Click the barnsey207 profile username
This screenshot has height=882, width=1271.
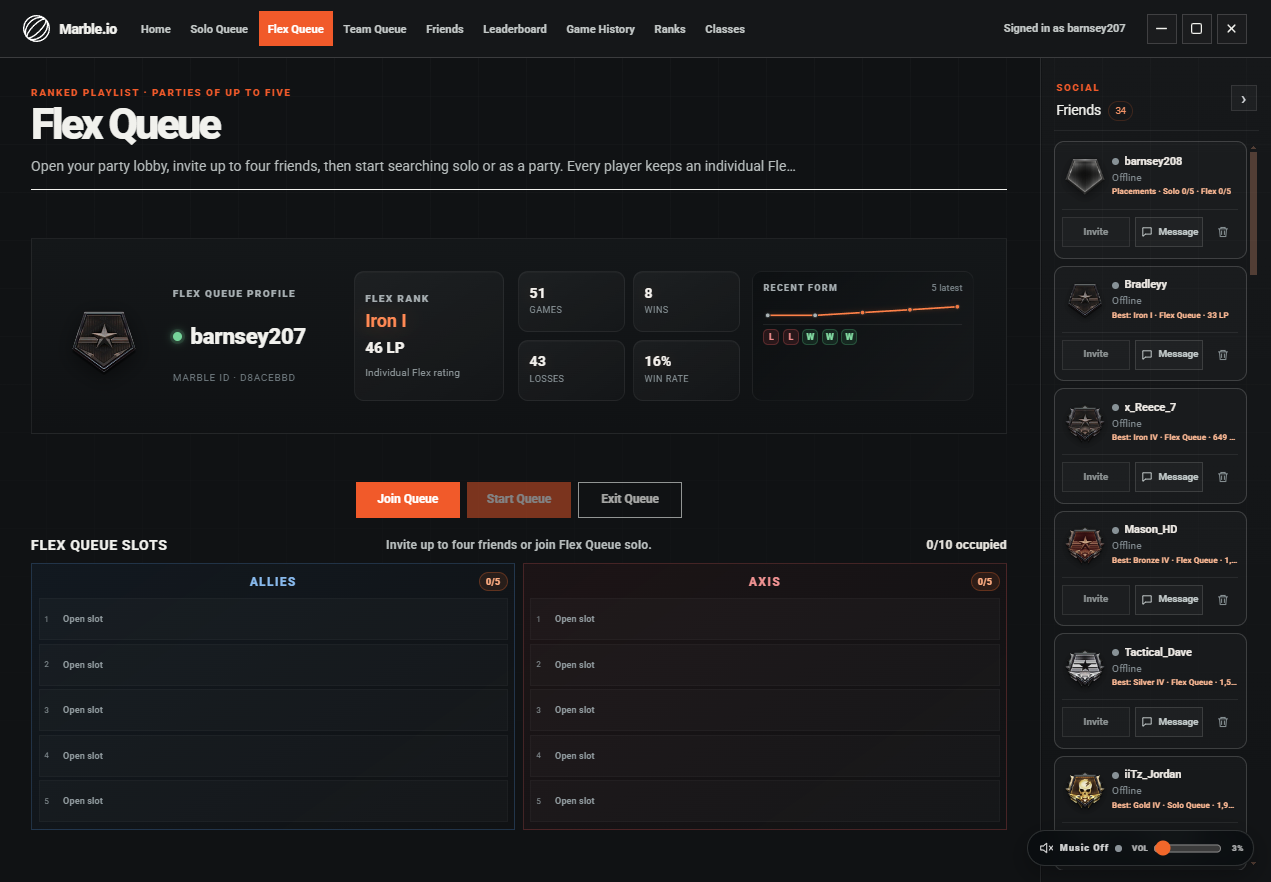(248, 337)
